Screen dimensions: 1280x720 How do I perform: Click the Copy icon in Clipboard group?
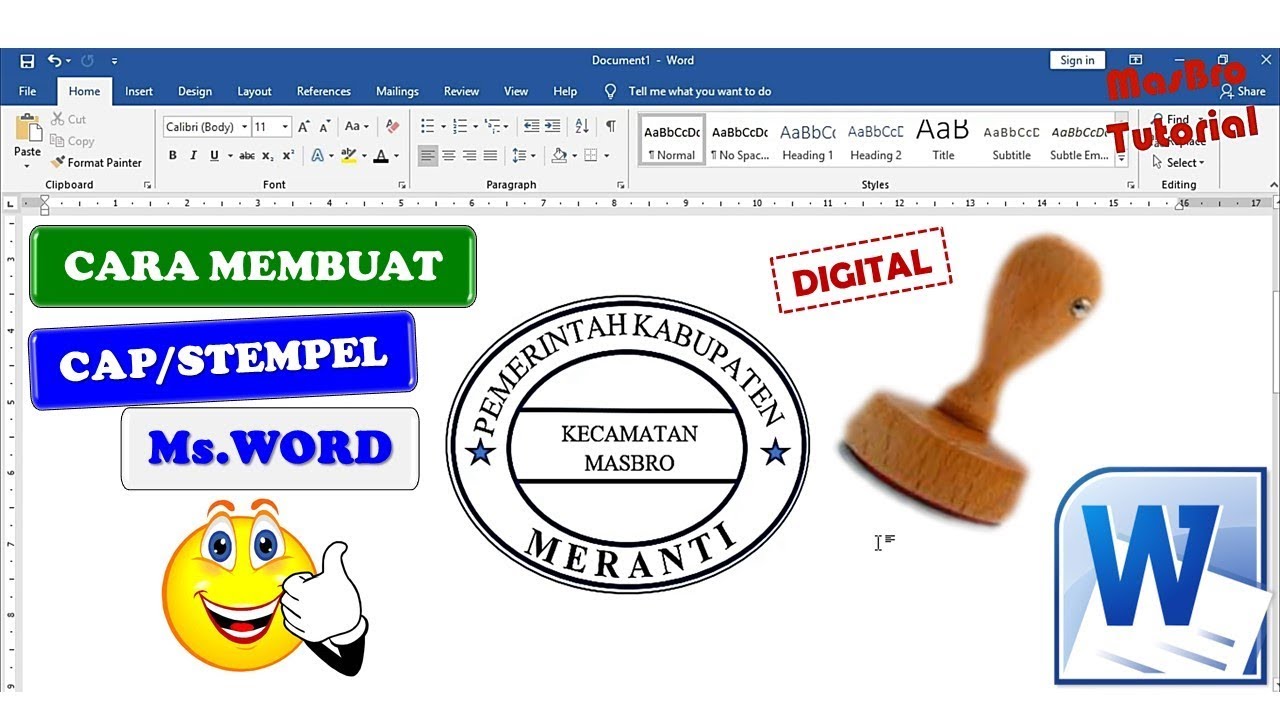click(58, 141)
